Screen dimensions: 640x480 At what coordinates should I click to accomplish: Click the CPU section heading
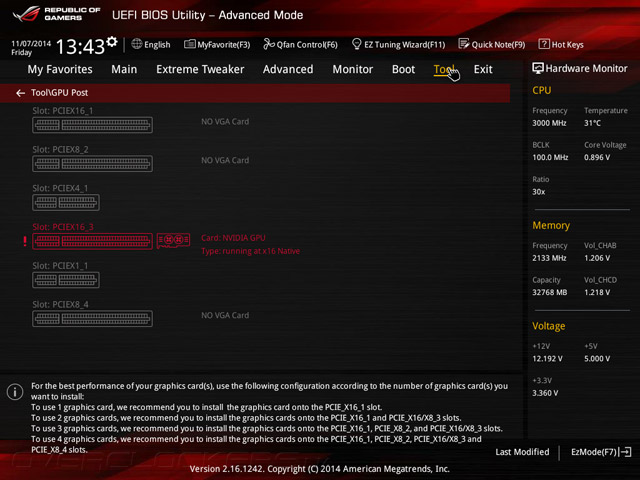pyautogui.click(x=541, y=90)
